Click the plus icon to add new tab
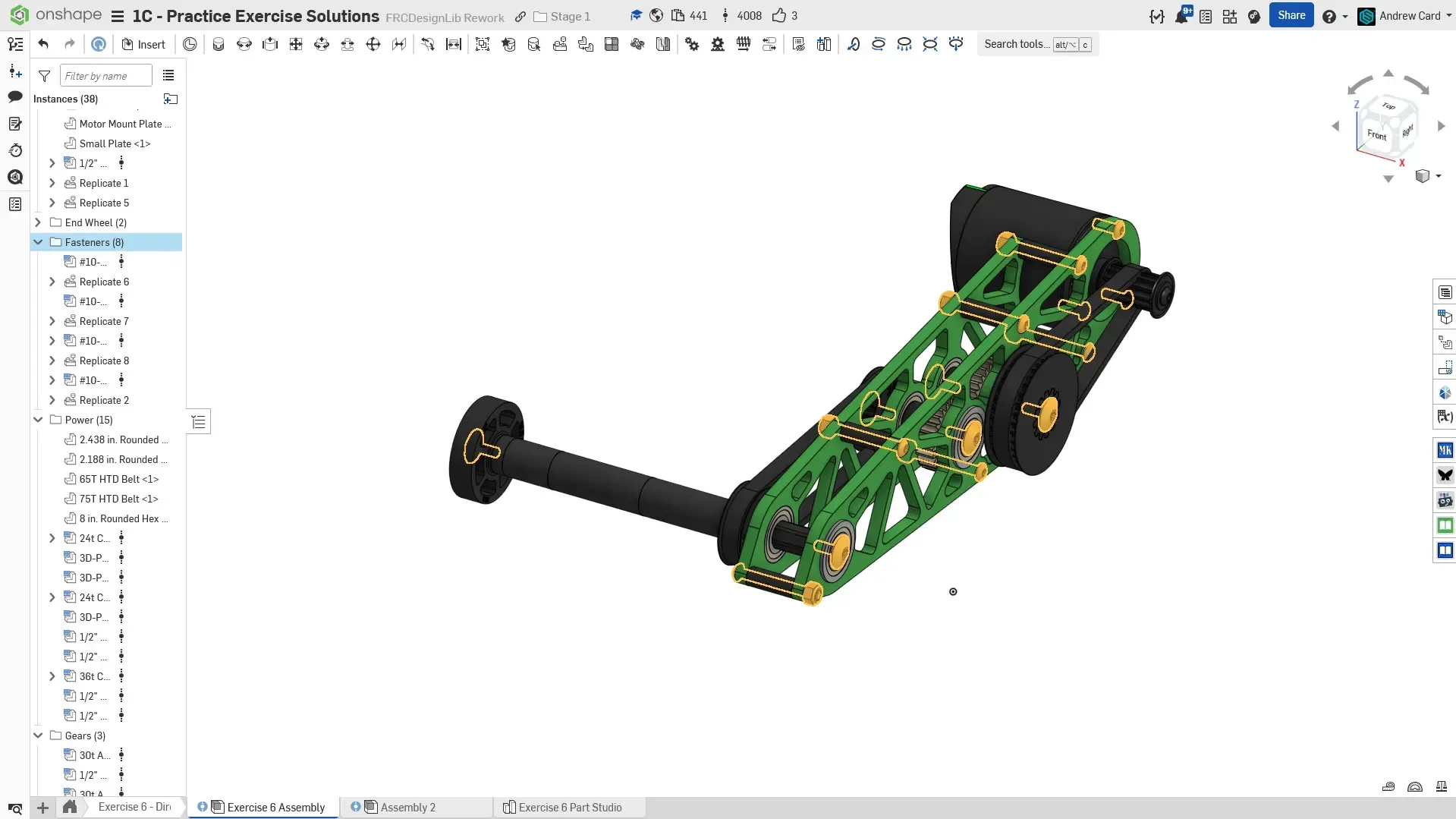 43,808
